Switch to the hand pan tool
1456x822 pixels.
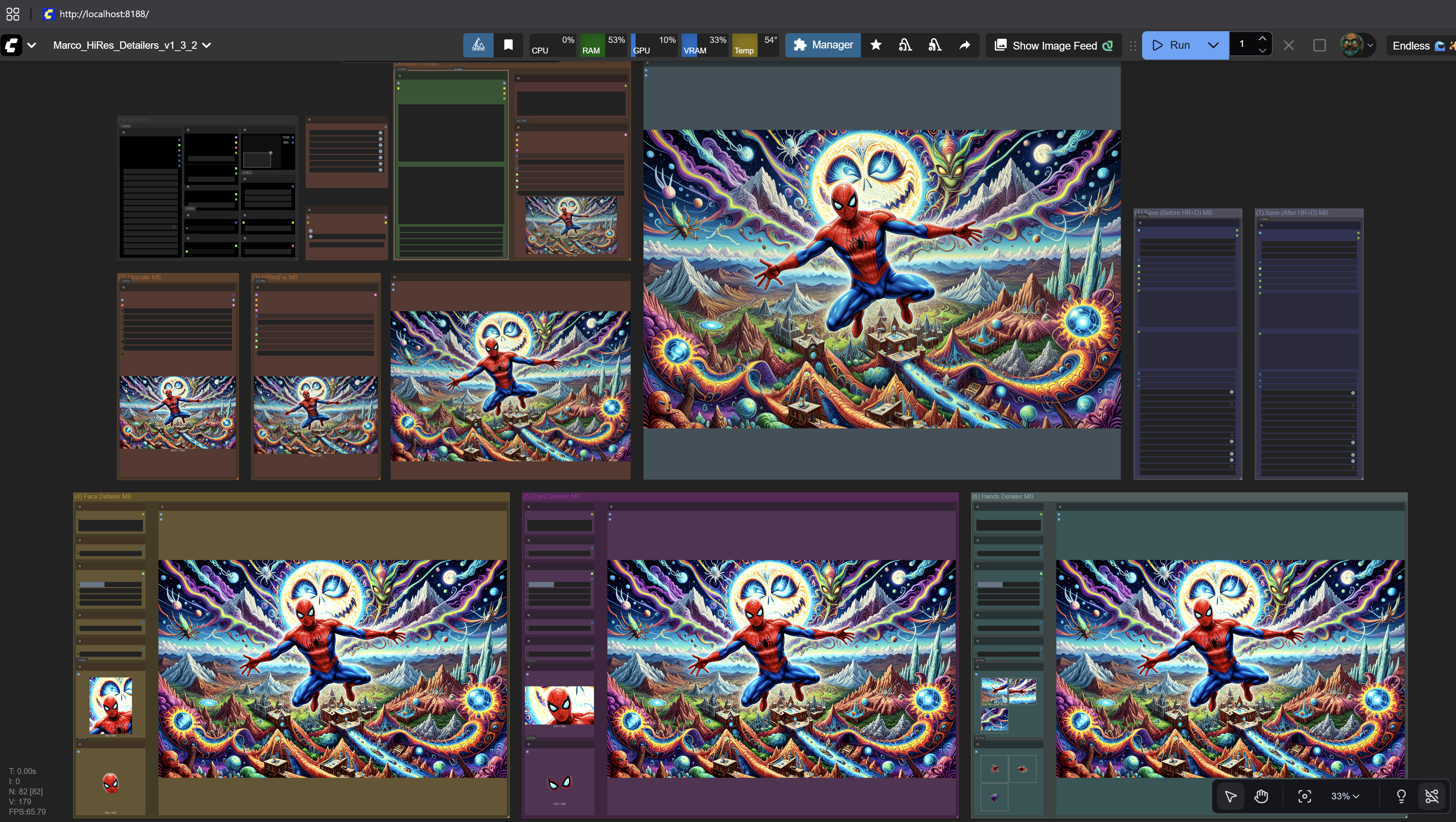click(x=1261, y=796)
